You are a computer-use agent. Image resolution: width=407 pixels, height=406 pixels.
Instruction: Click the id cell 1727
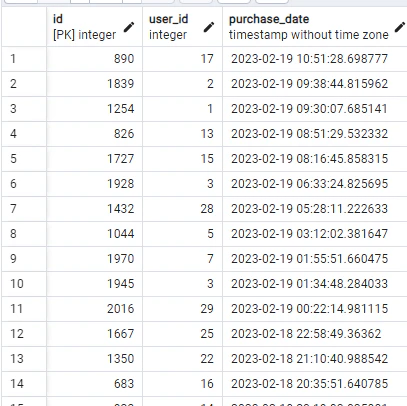point(94,159)
